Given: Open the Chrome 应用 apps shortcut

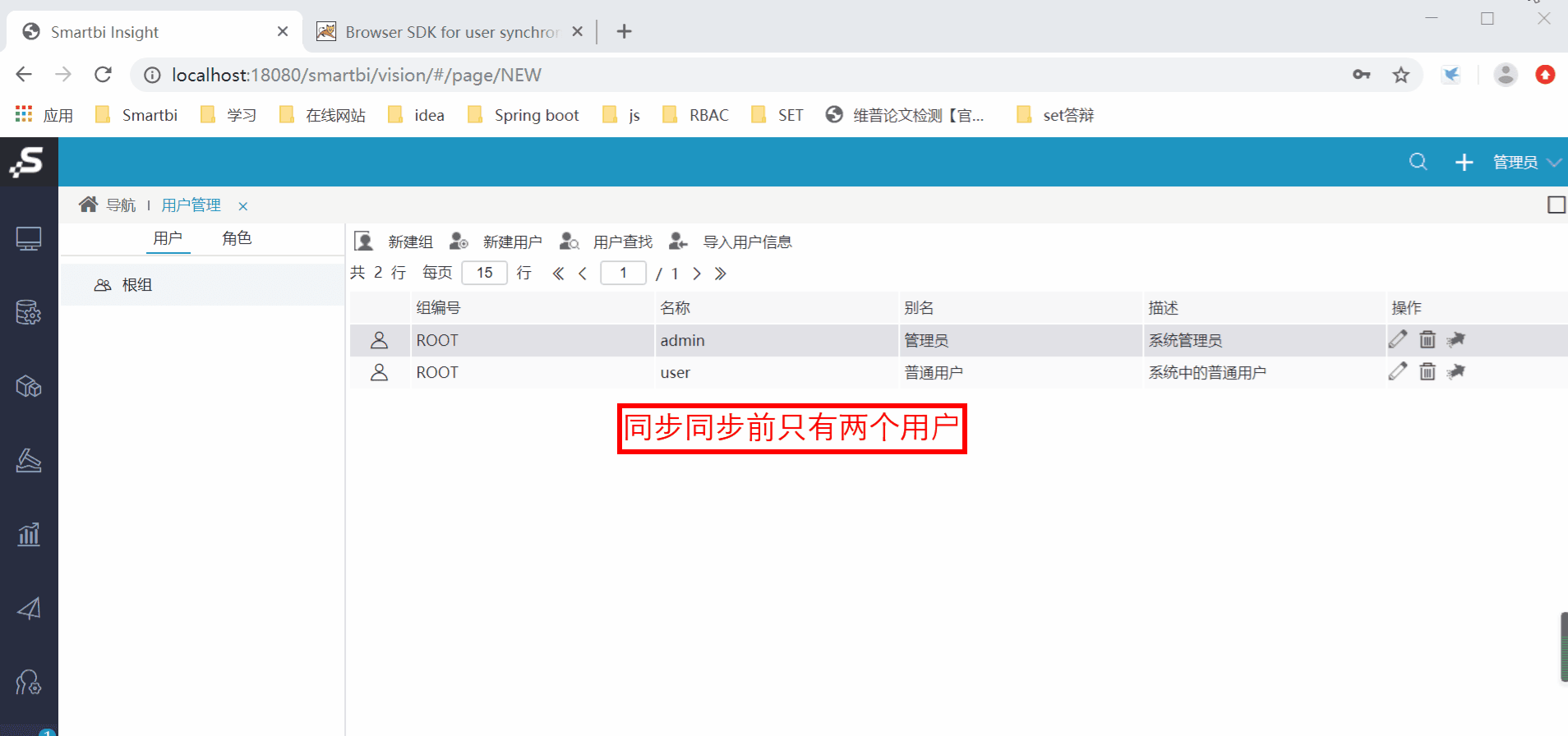Looking at the screenshot, I should click(x=44, y=115).
